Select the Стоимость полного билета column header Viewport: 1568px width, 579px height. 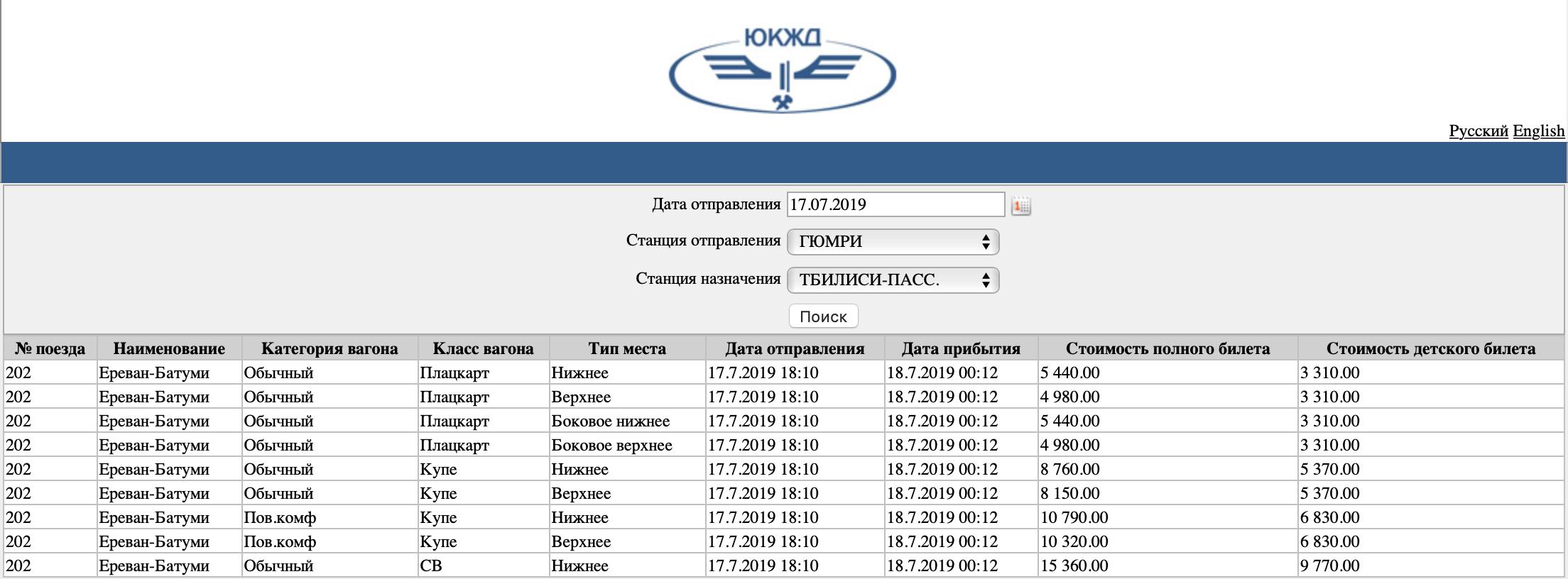pos(1167,348)
